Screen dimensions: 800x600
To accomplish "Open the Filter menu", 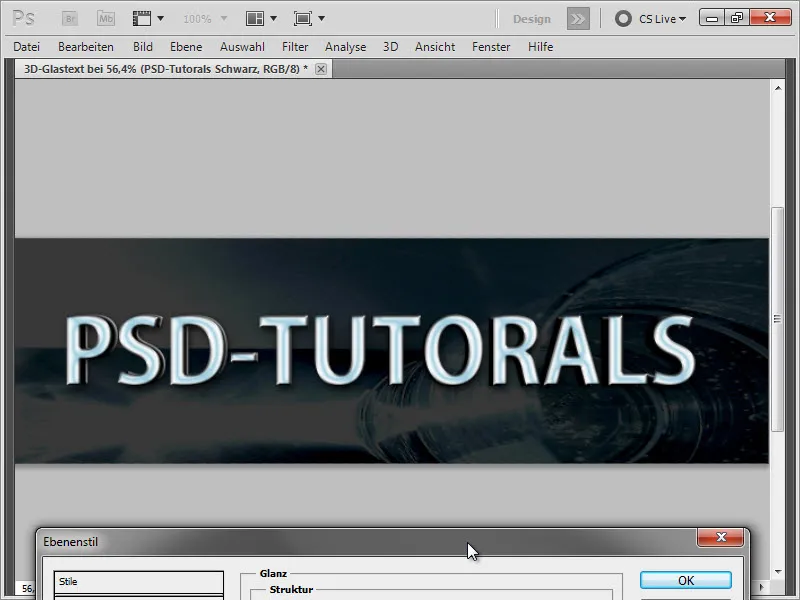I will click(295, 47).
